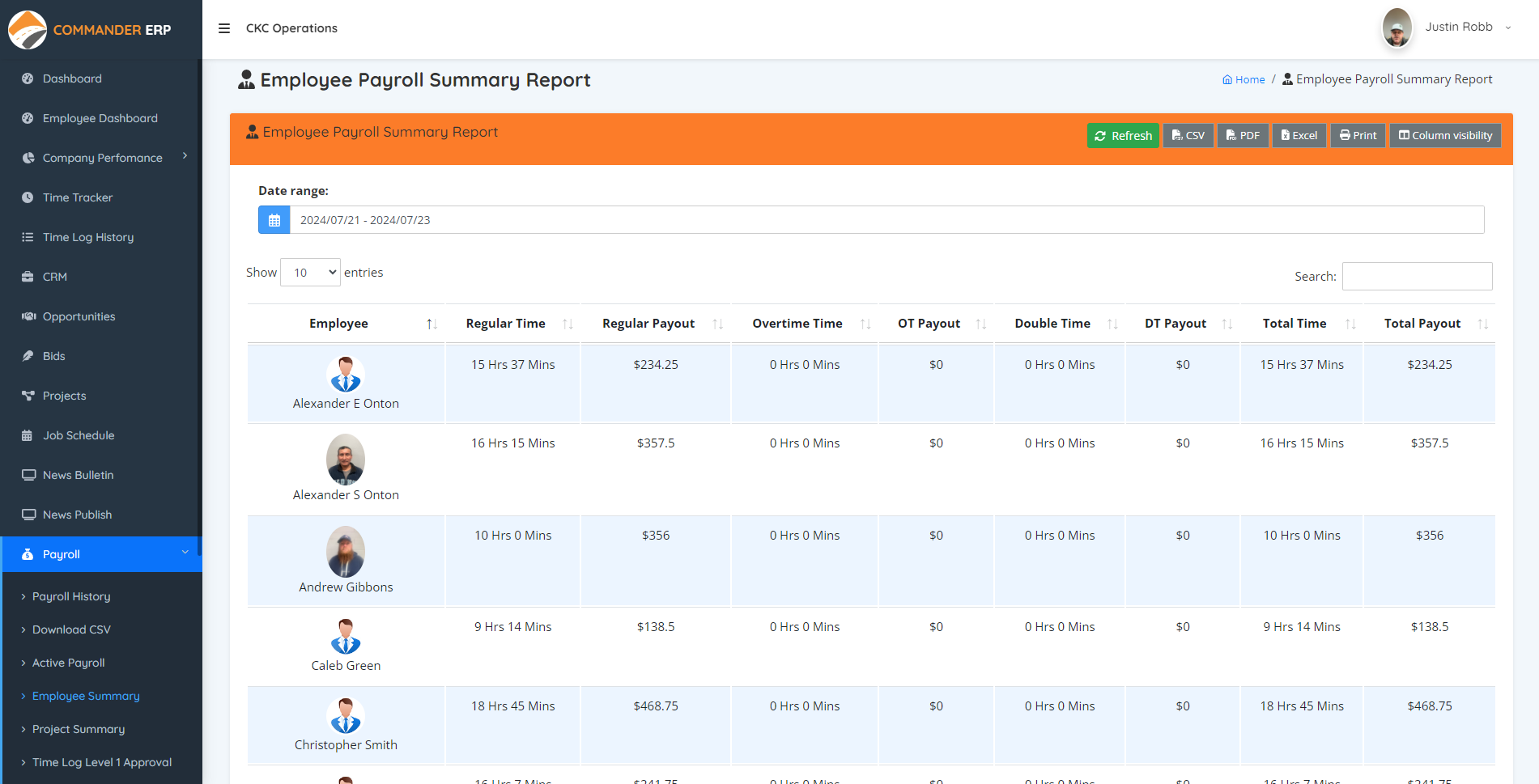The width and height of the screenshot is (1539, 784).
Task: Click the Time Tracker clock icon
Action: [x=28, y=197]
